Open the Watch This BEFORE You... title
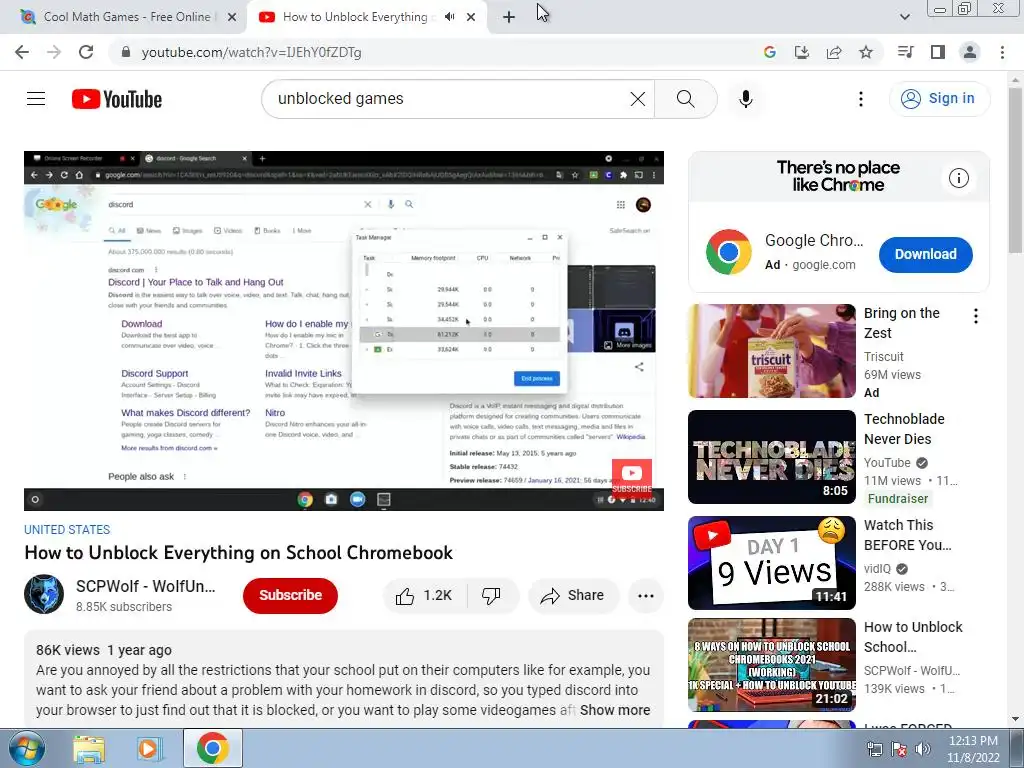Viewport: 1024px width, 768px height. click(908, 535)
